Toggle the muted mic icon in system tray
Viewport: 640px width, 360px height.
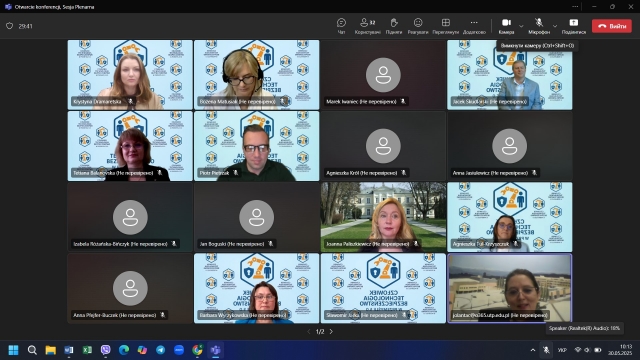[546, 350]
